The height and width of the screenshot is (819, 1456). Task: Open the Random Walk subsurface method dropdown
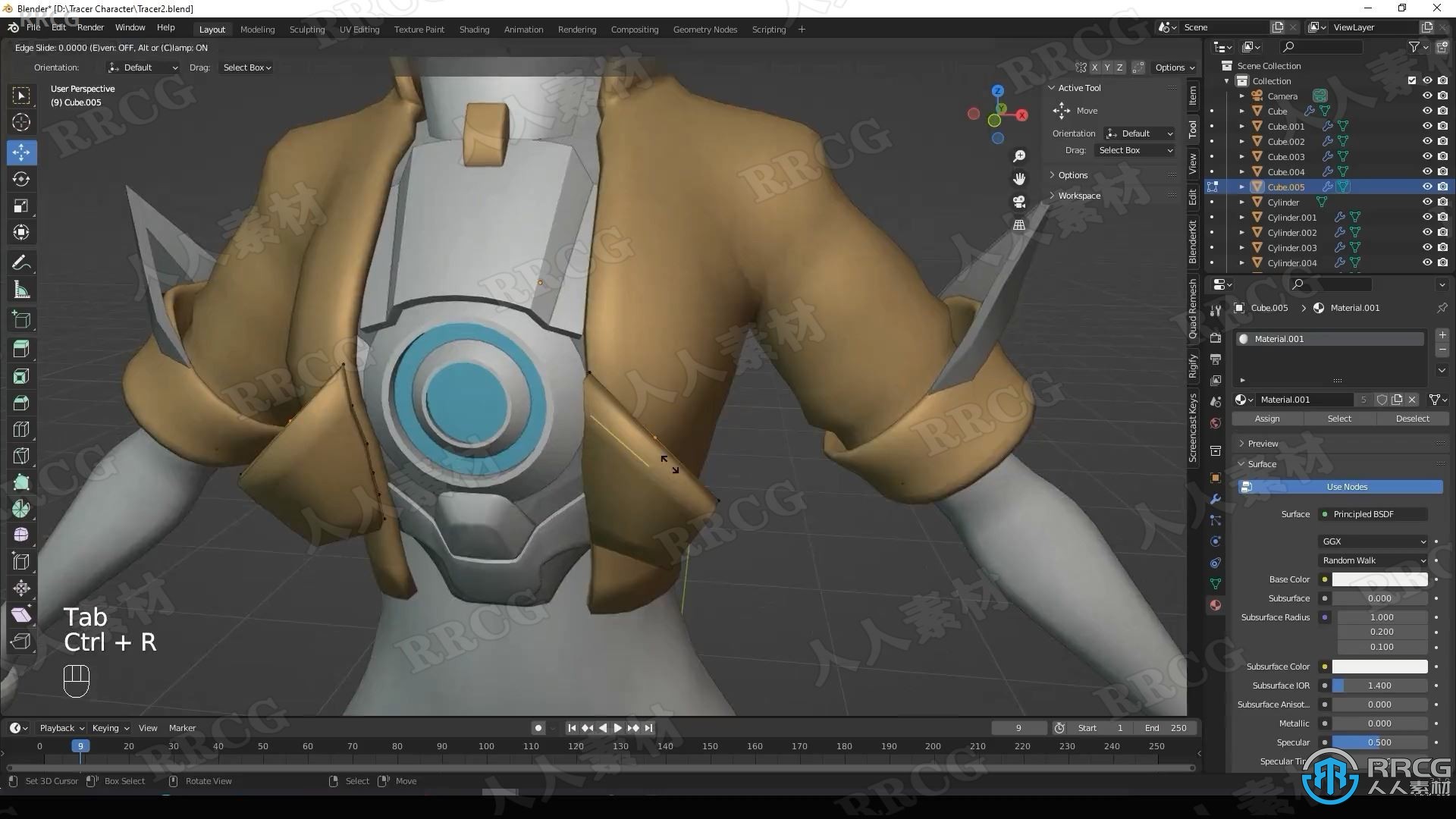1373,560
